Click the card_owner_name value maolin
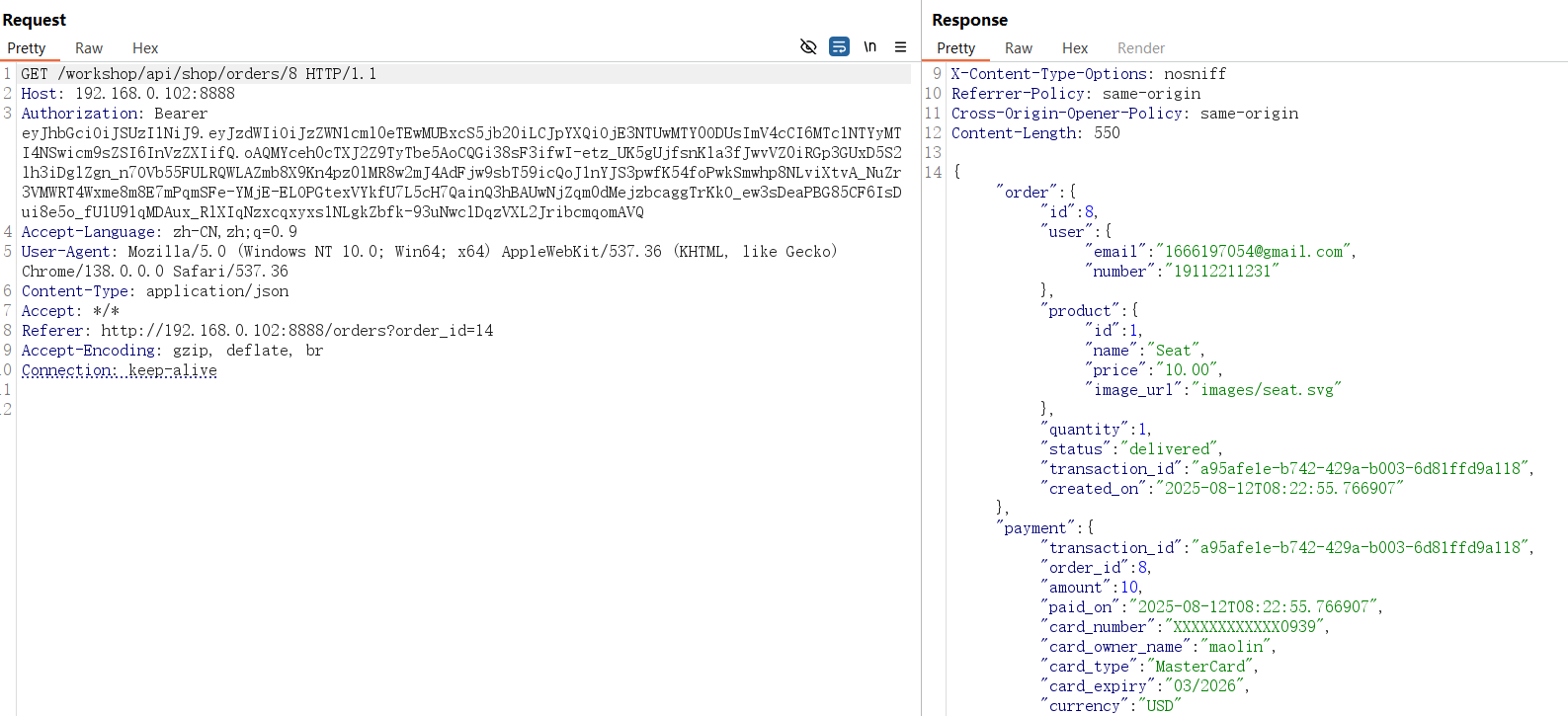This screenshot has width=1568, height=716. pos(1235,647)
